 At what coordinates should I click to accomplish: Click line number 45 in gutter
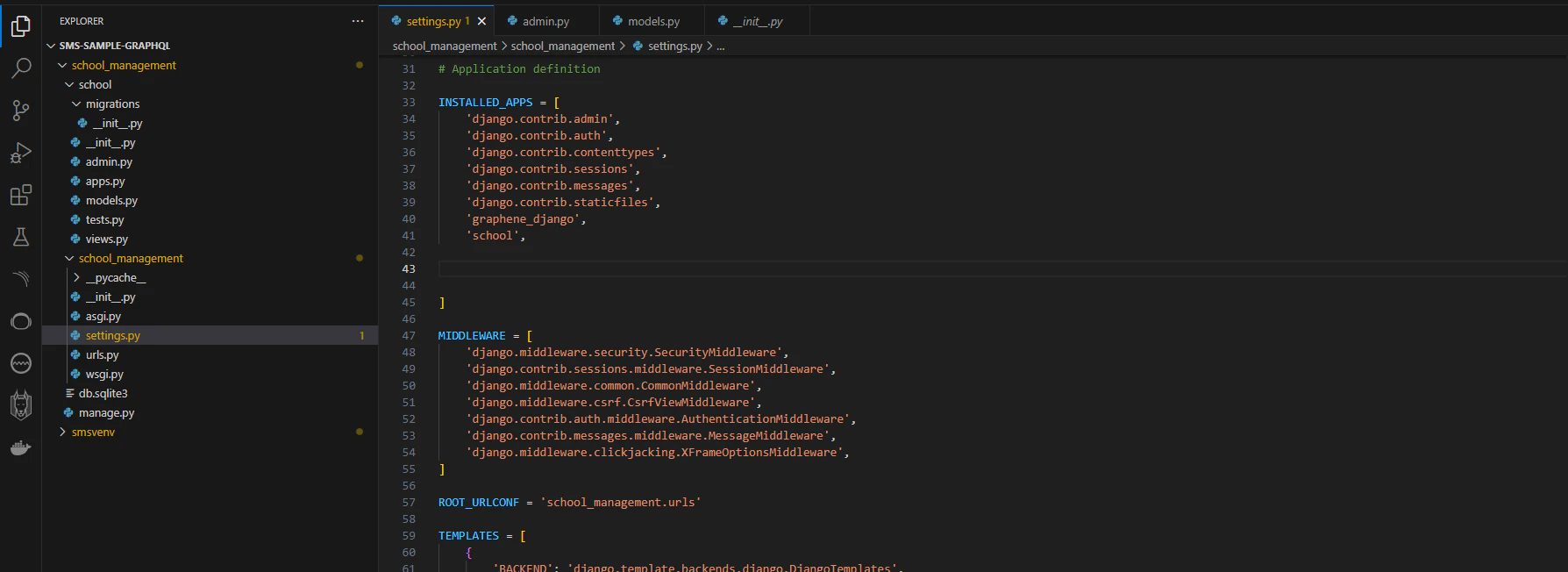point(409,302)
